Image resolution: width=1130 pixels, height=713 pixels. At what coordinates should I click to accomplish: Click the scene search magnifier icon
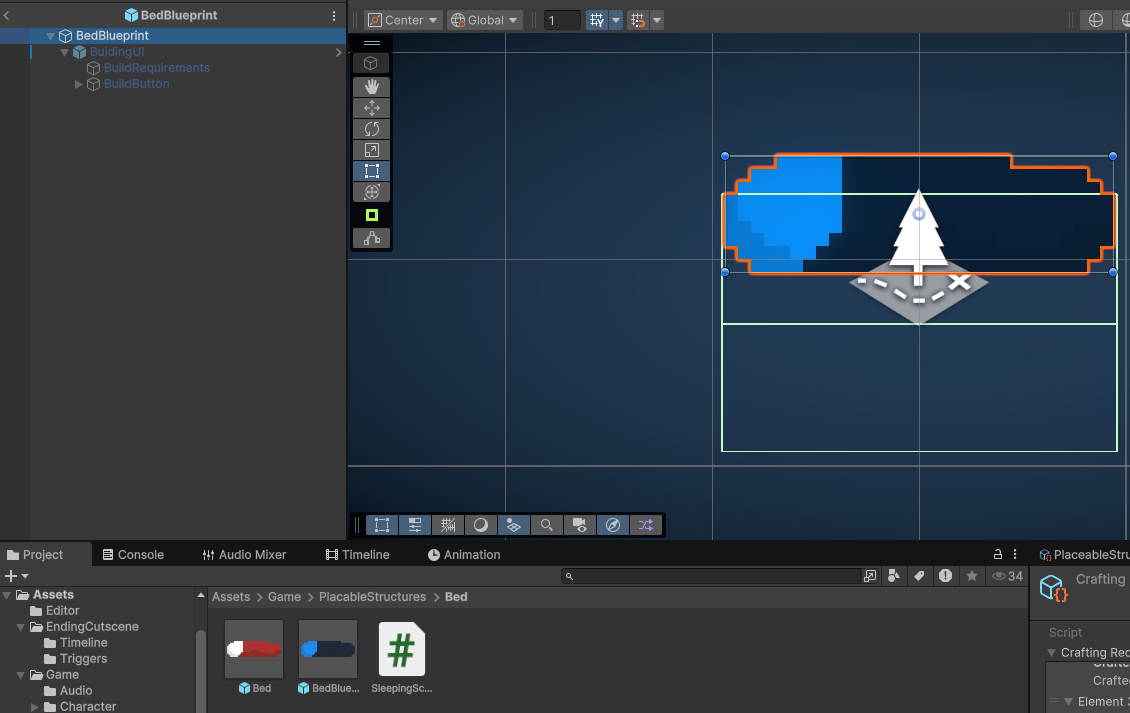[546, 525]
